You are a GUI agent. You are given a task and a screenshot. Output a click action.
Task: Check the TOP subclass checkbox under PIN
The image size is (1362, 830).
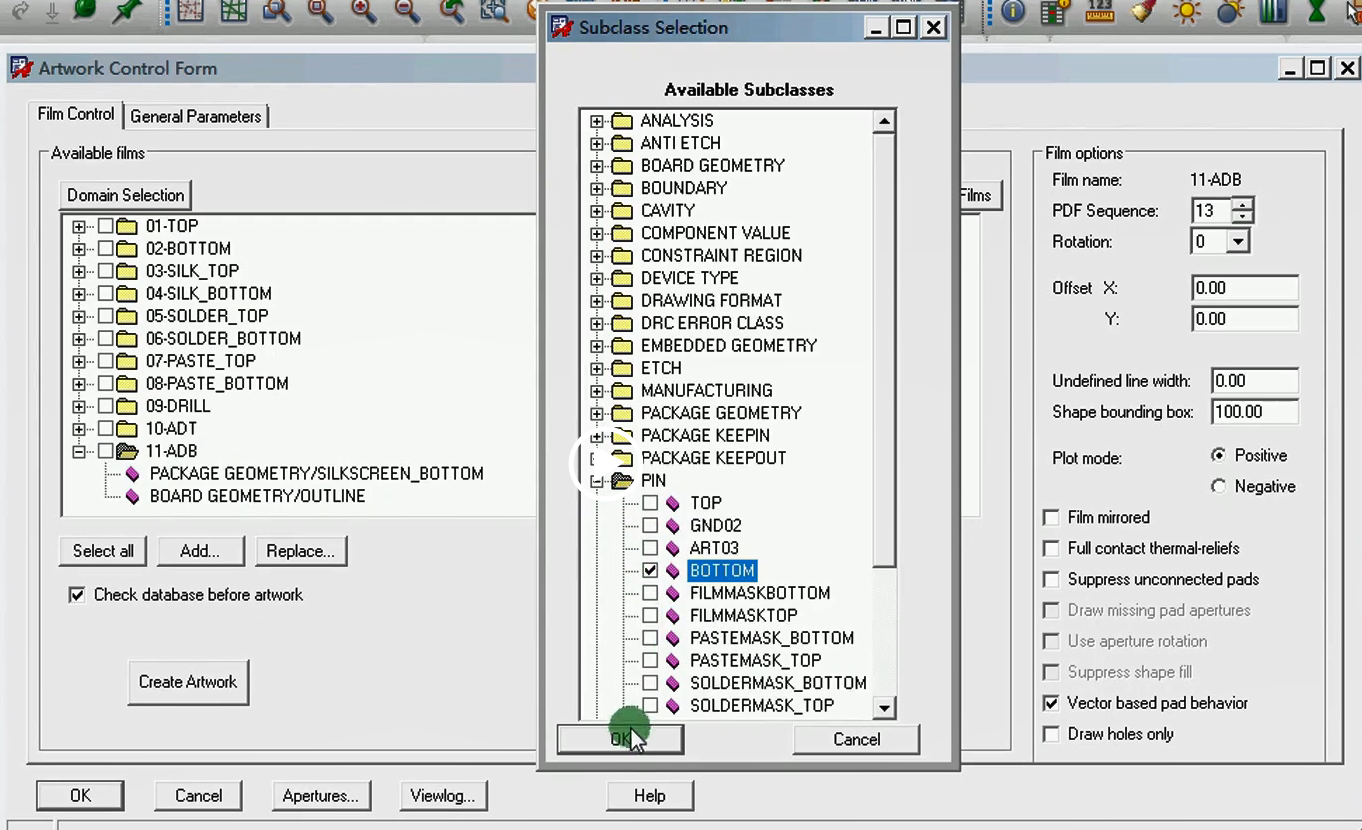coord(650,503)
